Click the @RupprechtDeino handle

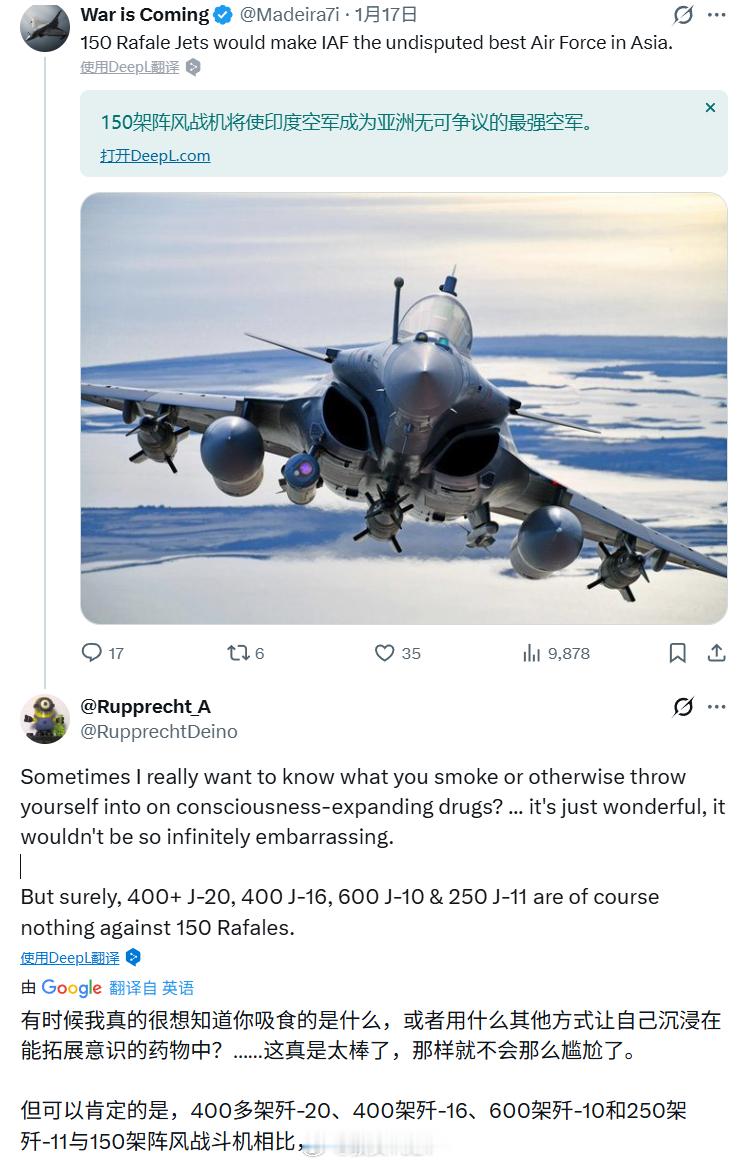pos(158,732)
